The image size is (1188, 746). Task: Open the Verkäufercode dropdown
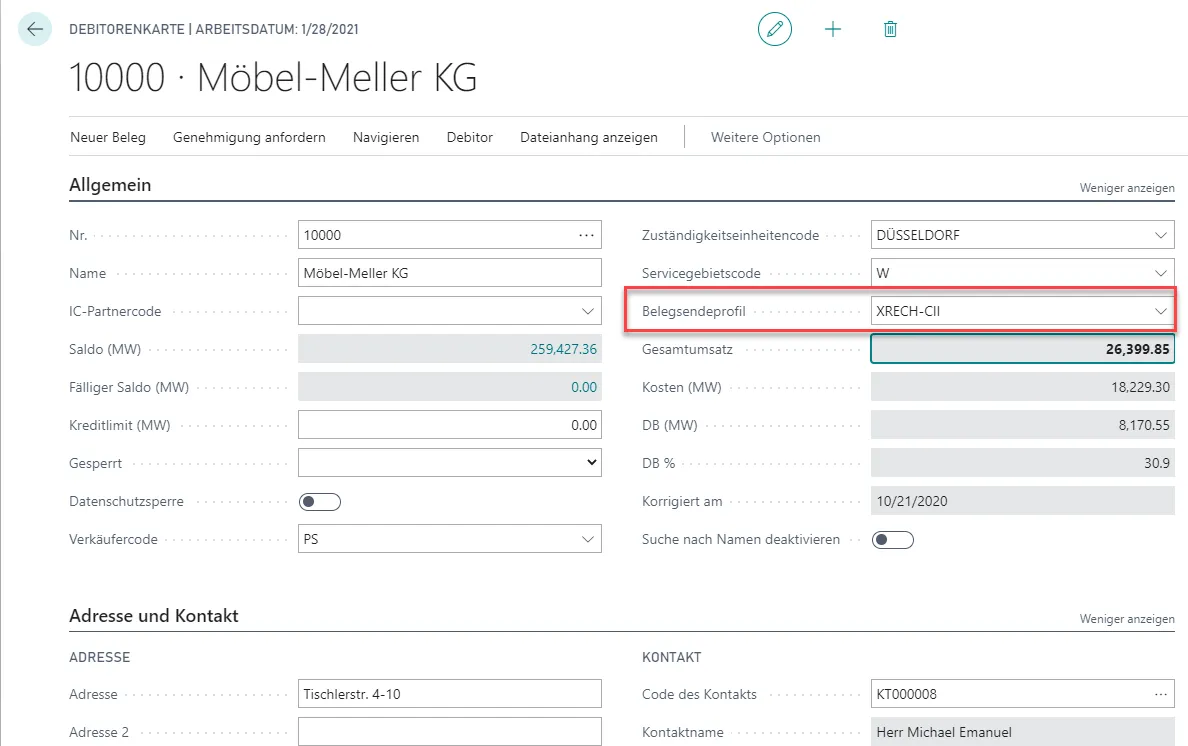pos(587,540)
